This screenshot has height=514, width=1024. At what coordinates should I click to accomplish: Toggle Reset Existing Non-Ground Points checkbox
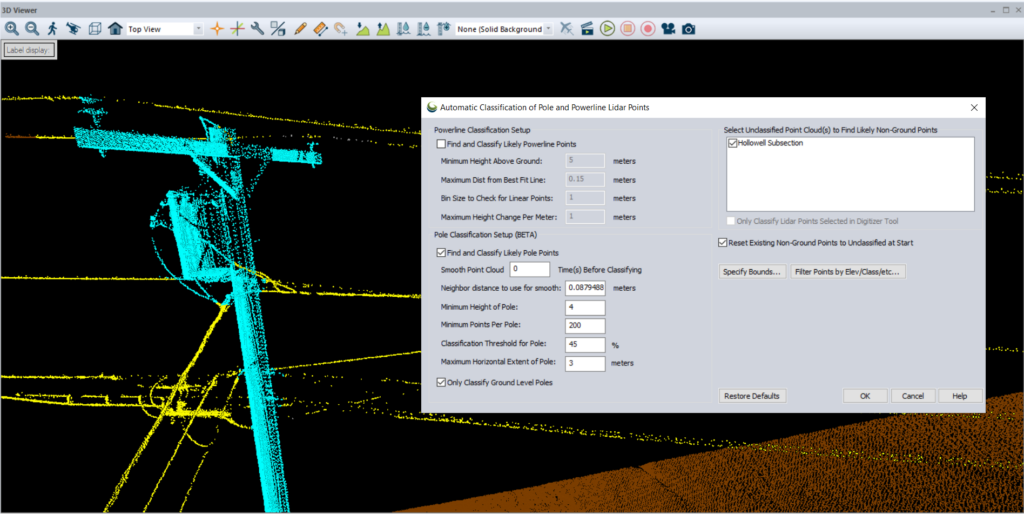click(722, 242)
